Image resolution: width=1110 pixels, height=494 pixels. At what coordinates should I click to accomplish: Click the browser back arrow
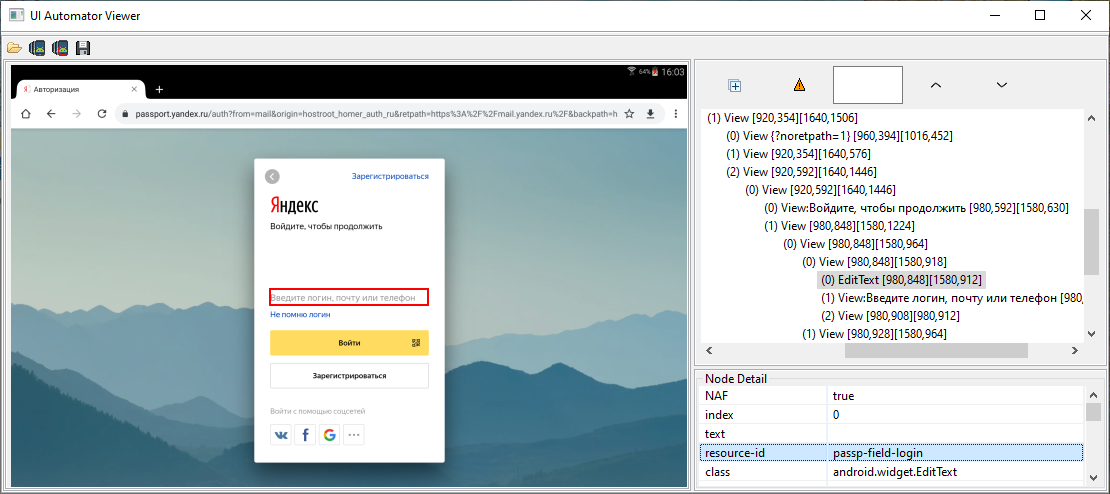(51, 114)
